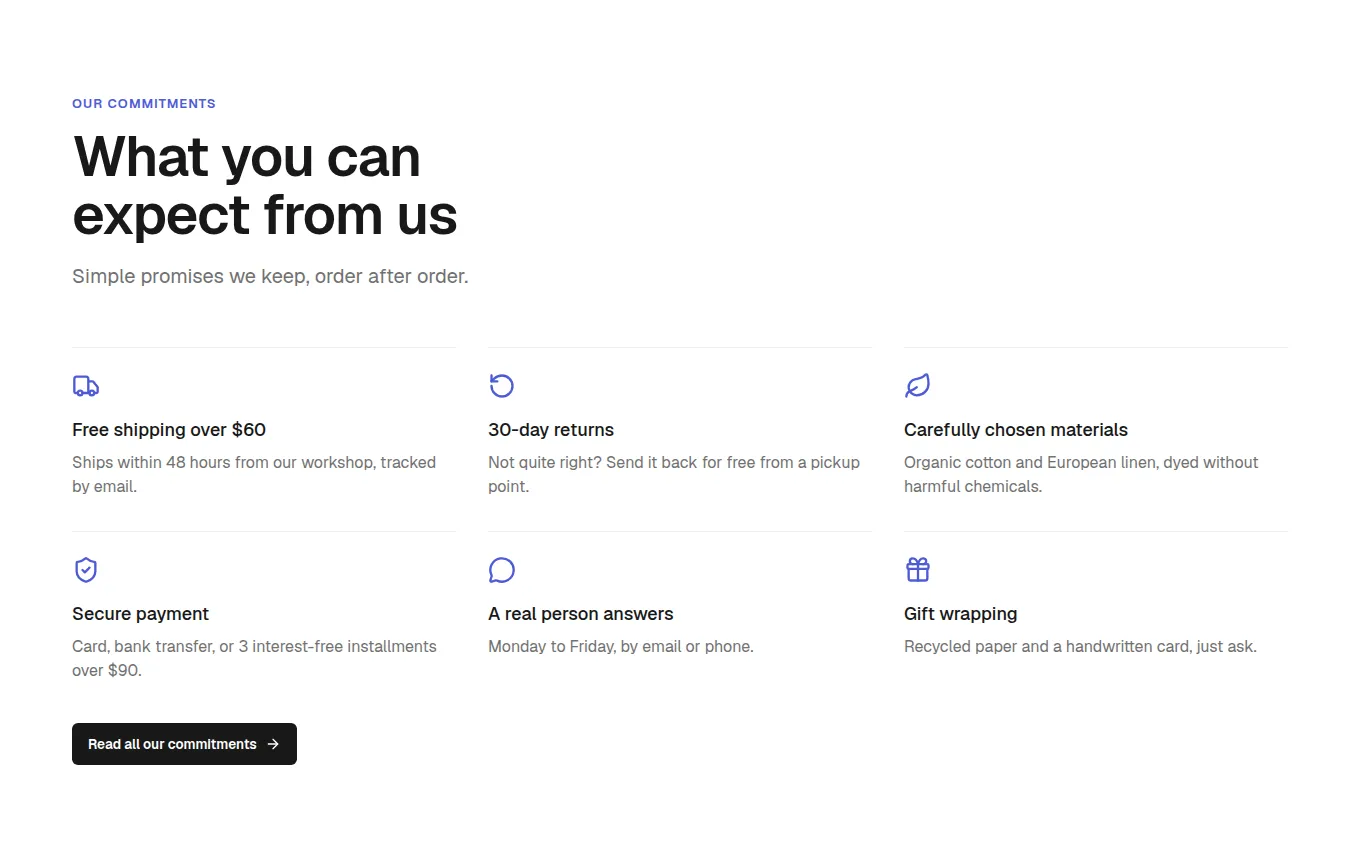This screenshot has height=850, width=1360.
Task: Open the Read all our commitments button
Action: pos(184,744)
